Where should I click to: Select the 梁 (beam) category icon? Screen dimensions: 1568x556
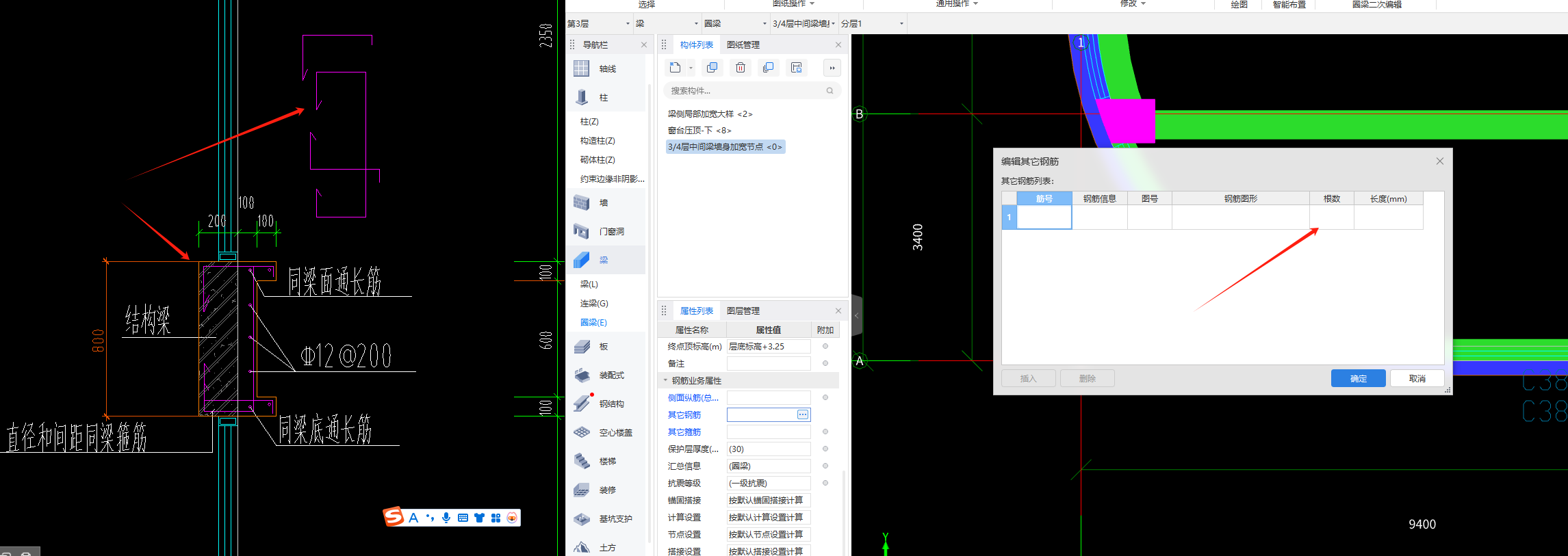[582, 260]
